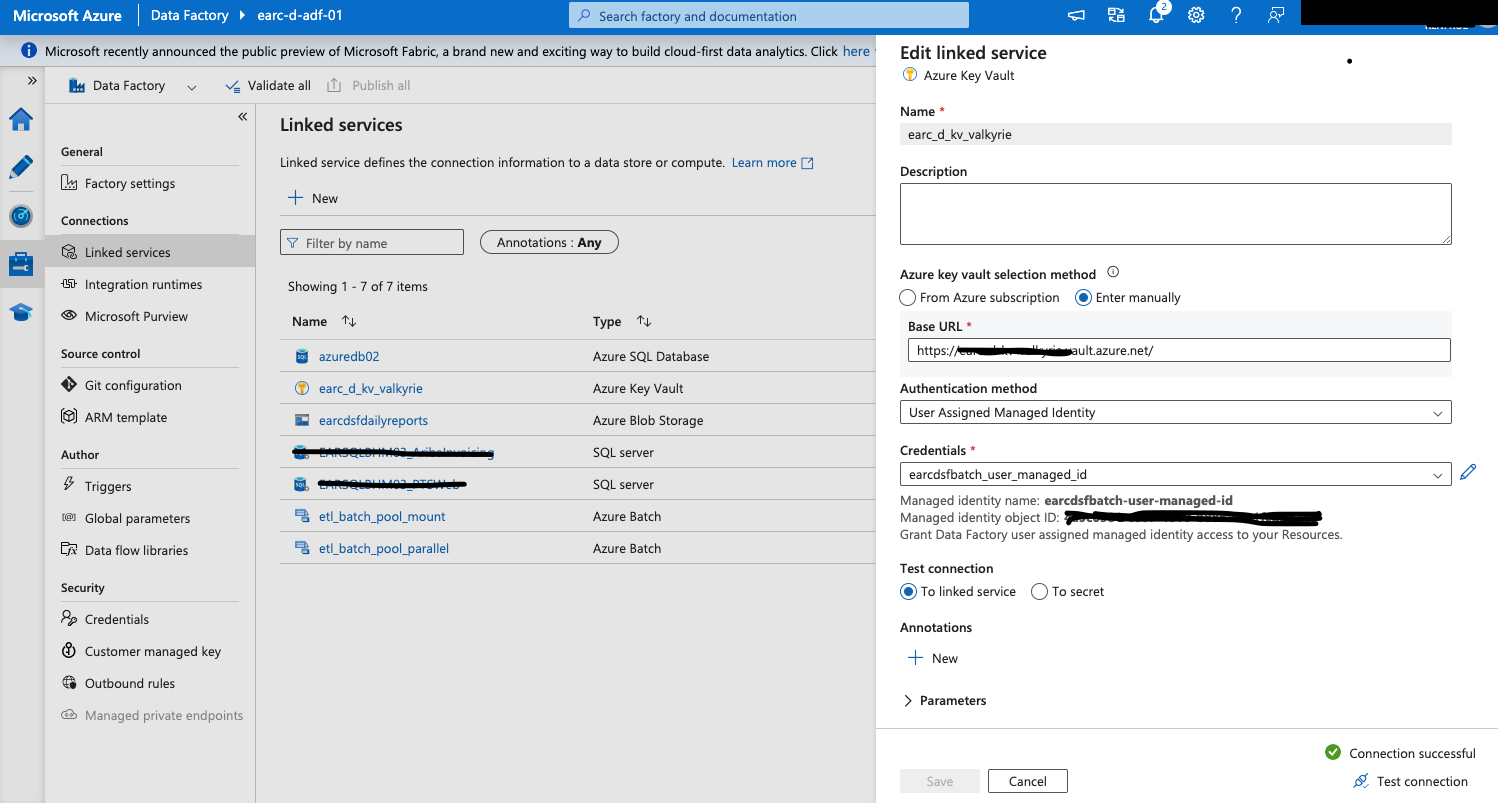Click the batch icon beside etl_batch_pool_mount
The image size is (1498, 803).
tap(302, 516)
